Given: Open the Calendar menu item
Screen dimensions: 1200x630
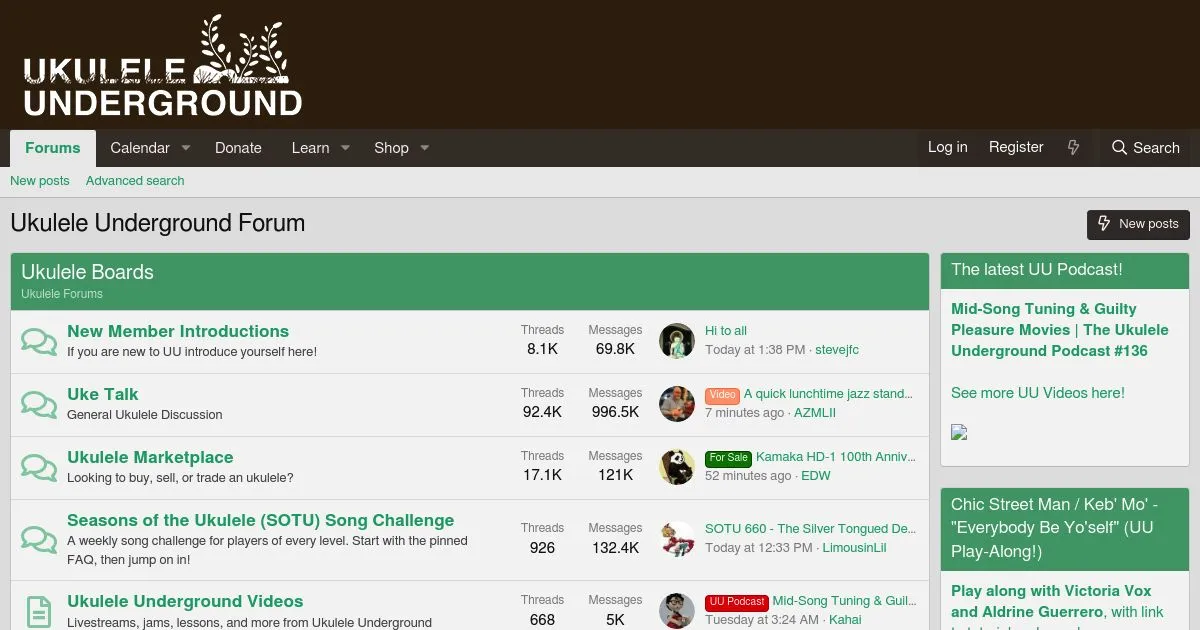Looking at the screenshot, I should (x=140, y=148).
